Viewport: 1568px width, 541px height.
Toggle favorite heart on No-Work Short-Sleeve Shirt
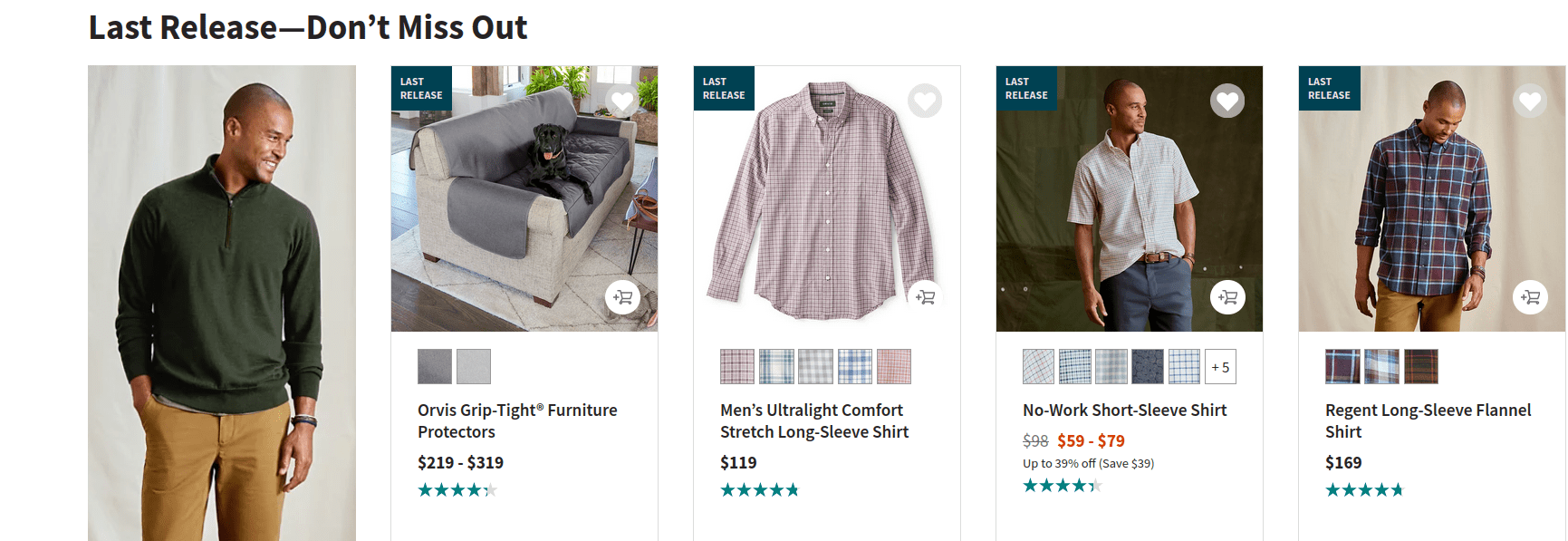click(x=1227, y=101)
